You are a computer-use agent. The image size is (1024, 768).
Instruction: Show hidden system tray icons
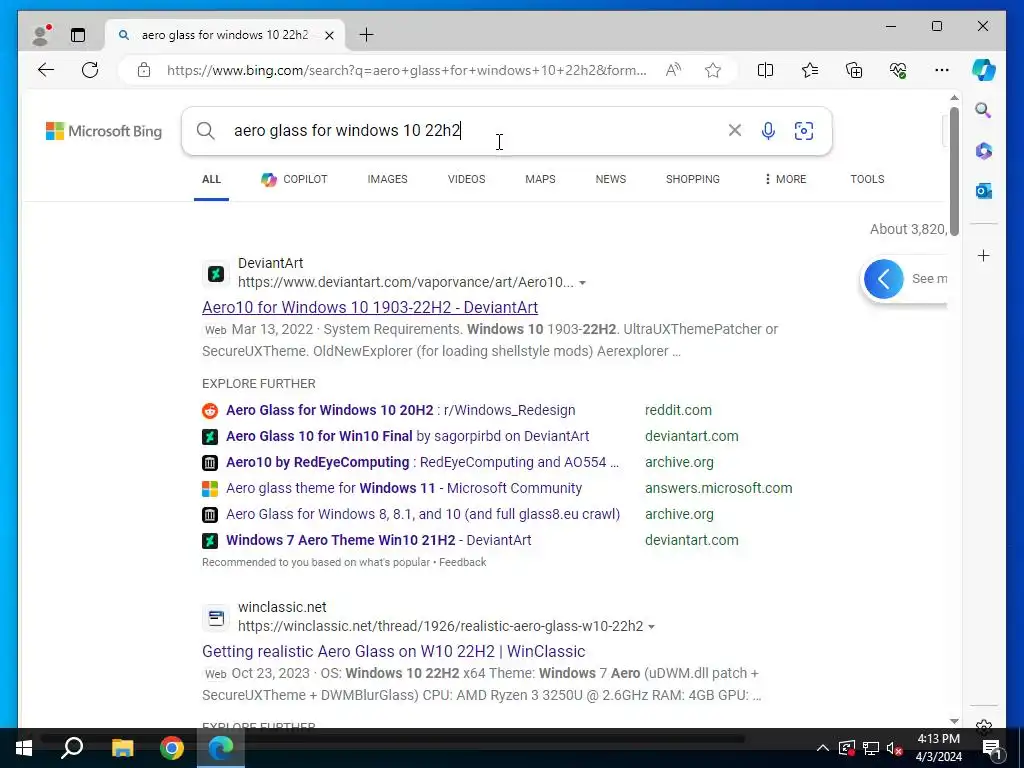pos(822,748)
